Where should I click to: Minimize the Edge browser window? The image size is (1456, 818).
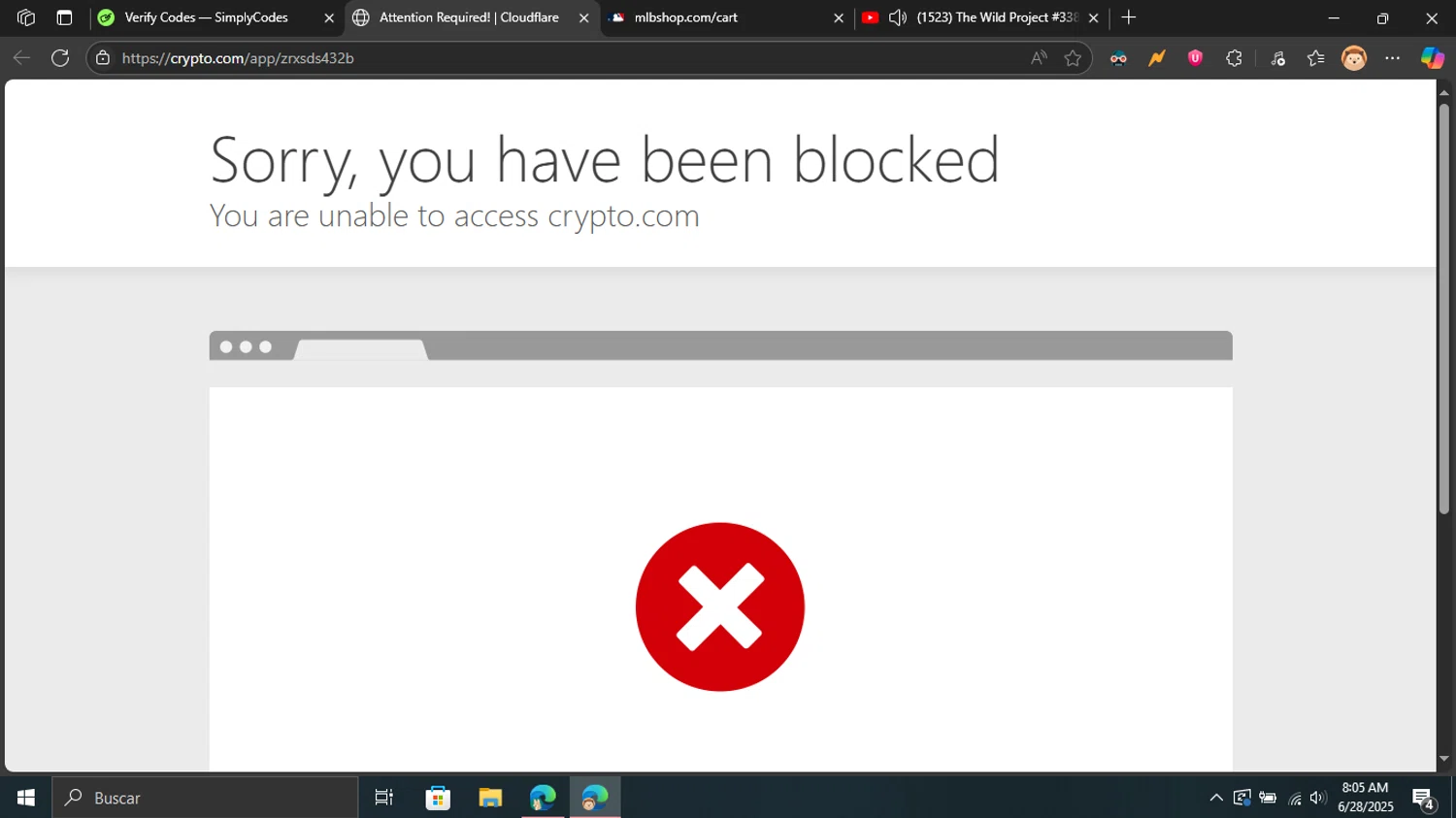(x=1334, y=17)
